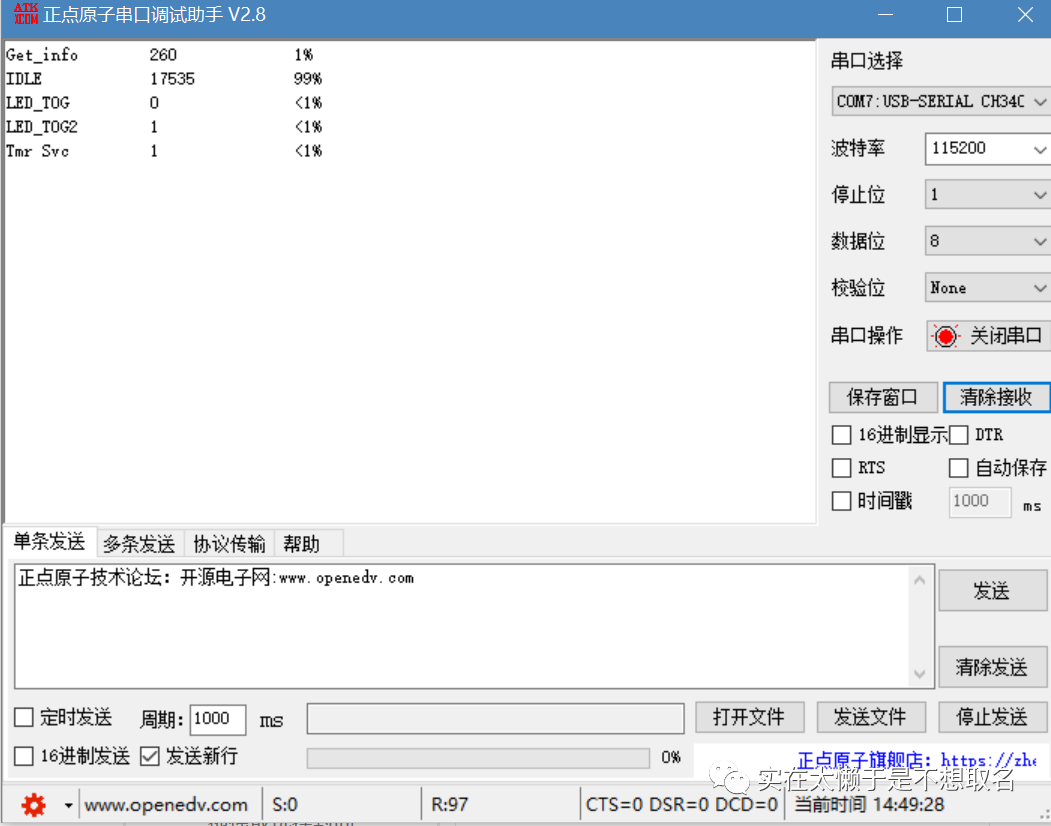Enable the 定时发送 timed send checkbox
Image resolution: width=1051 pixels, height=826 pixels.
(x=23, y=717)
